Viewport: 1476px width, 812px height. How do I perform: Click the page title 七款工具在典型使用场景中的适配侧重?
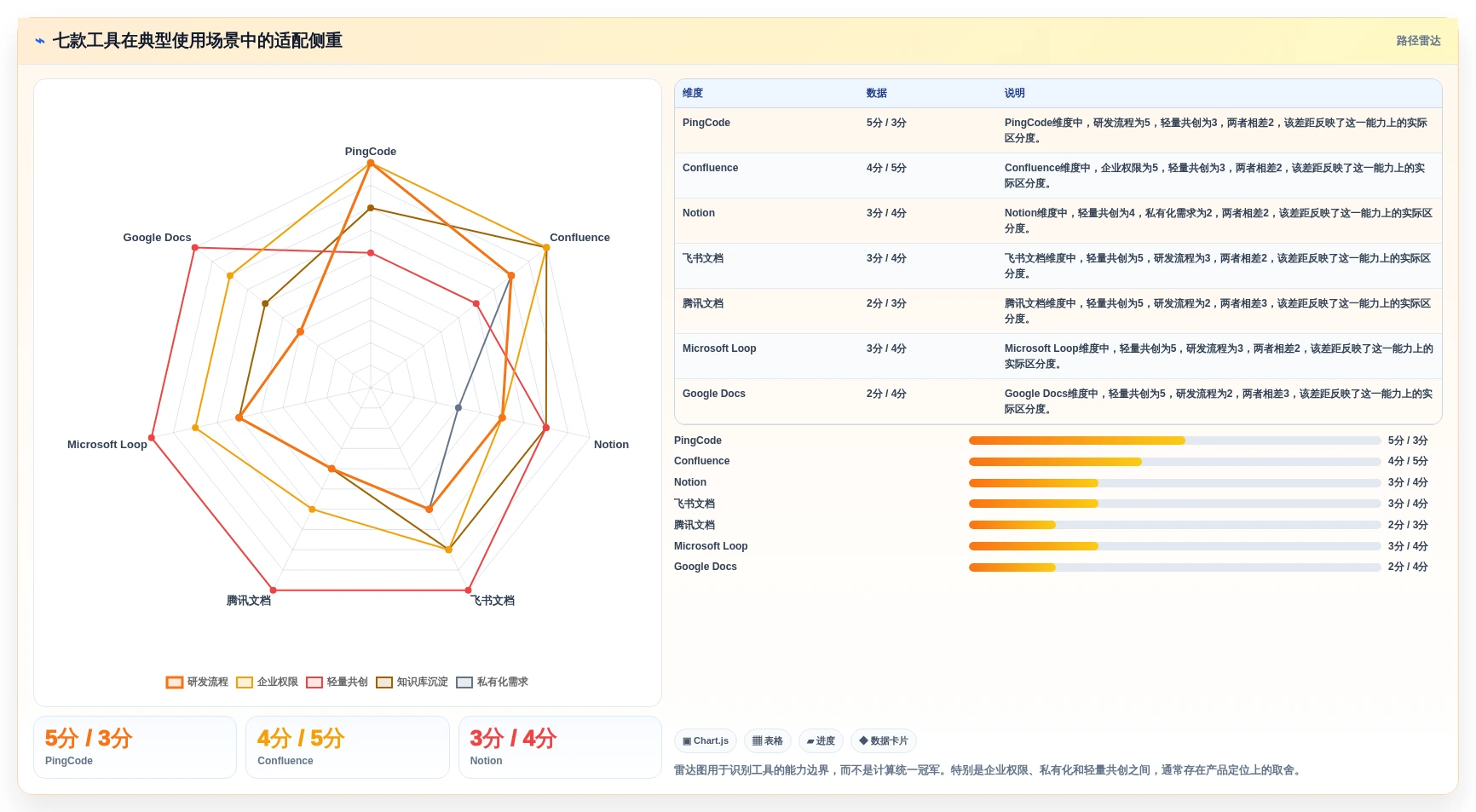(198, 41)
